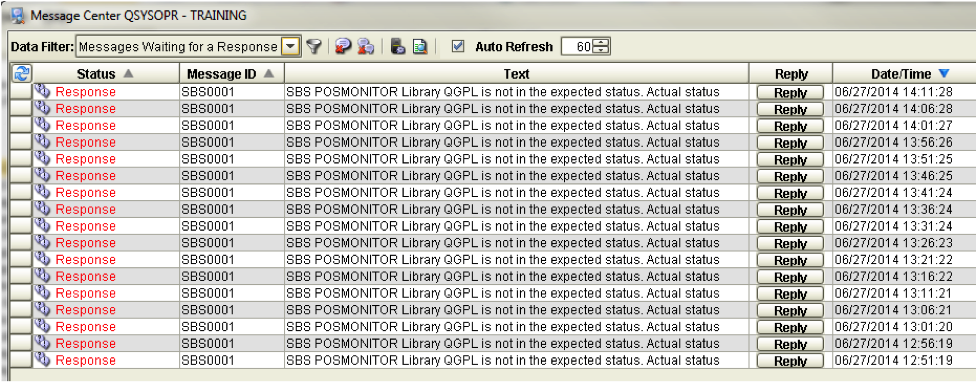This screenshot has height=383, width=977.
Task: Select the row box for the 14:01:27 message
Action: click(x=22, y=125)
